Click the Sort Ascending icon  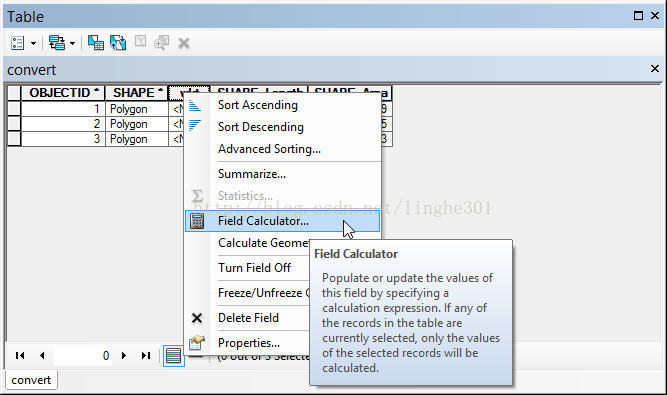(x=195, y=105)
